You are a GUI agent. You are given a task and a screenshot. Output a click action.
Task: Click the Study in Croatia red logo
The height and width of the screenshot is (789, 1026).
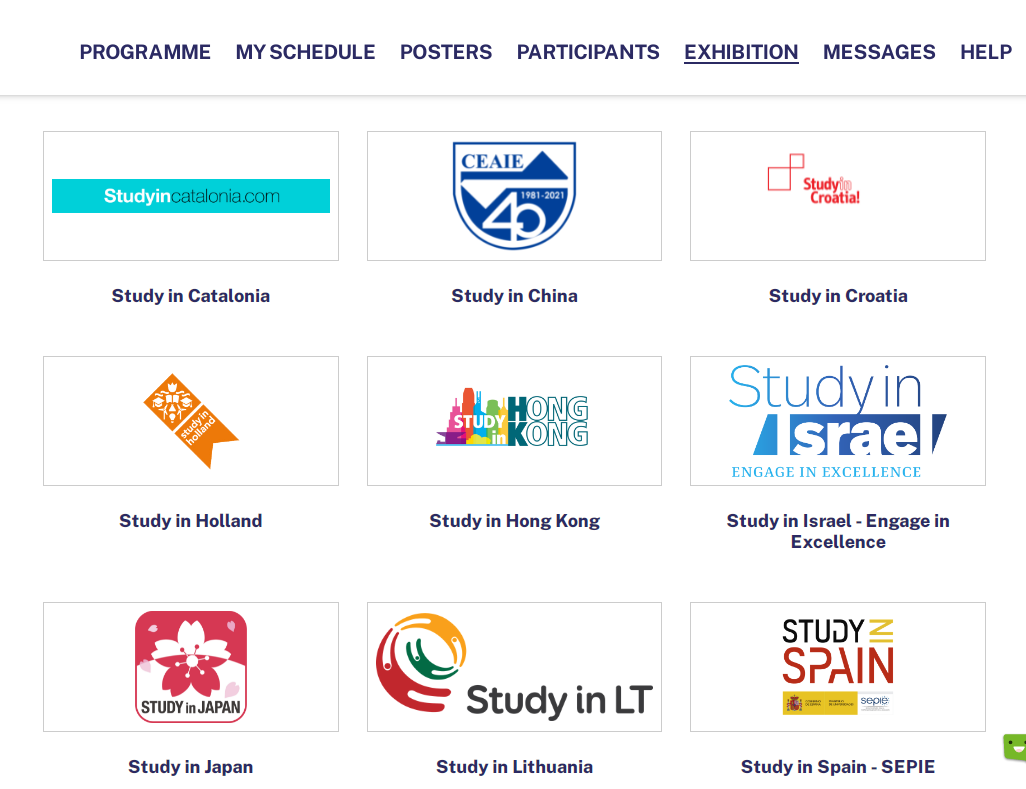point(813,180)
